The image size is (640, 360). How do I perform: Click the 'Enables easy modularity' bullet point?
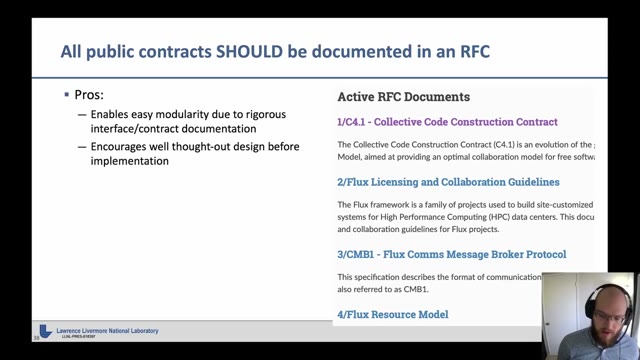188,121
